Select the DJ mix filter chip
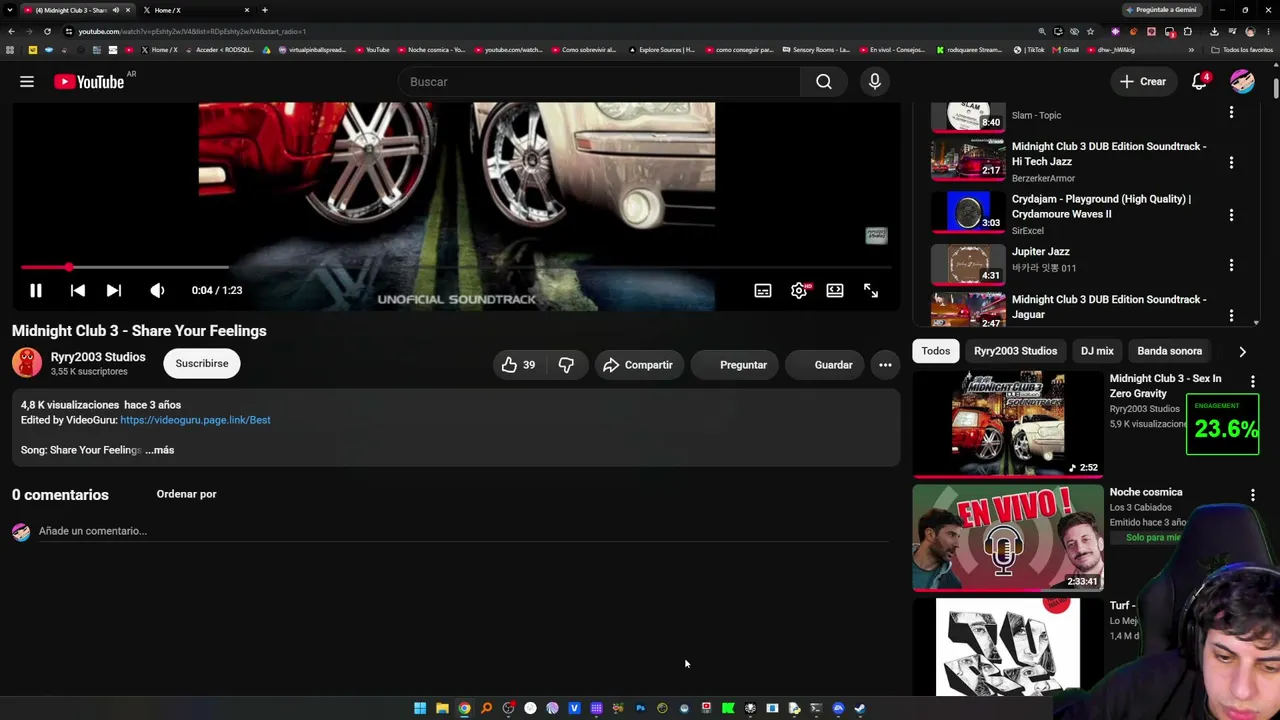 [x=1097, y=351]
